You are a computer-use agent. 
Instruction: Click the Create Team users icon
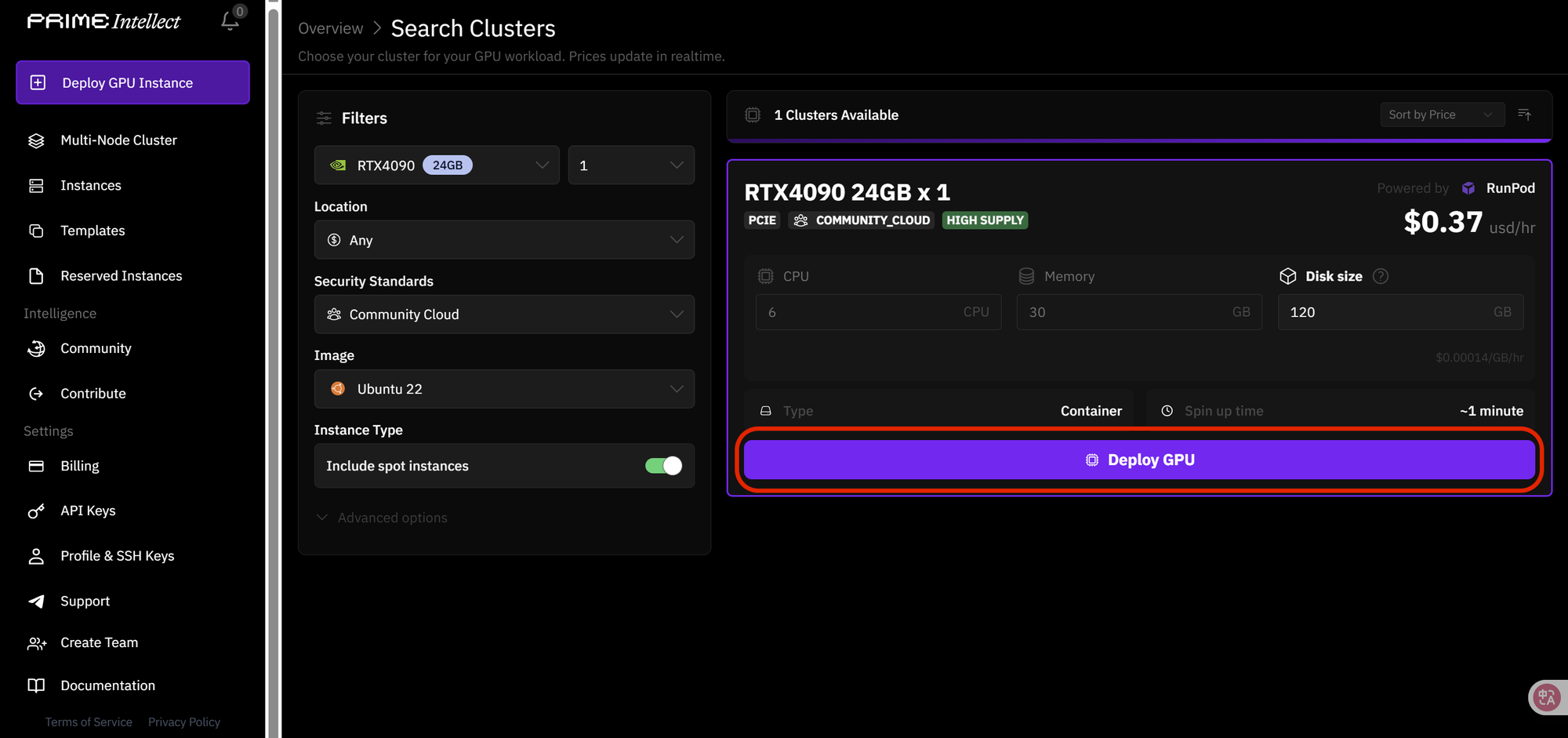click(x=37, y=643)
